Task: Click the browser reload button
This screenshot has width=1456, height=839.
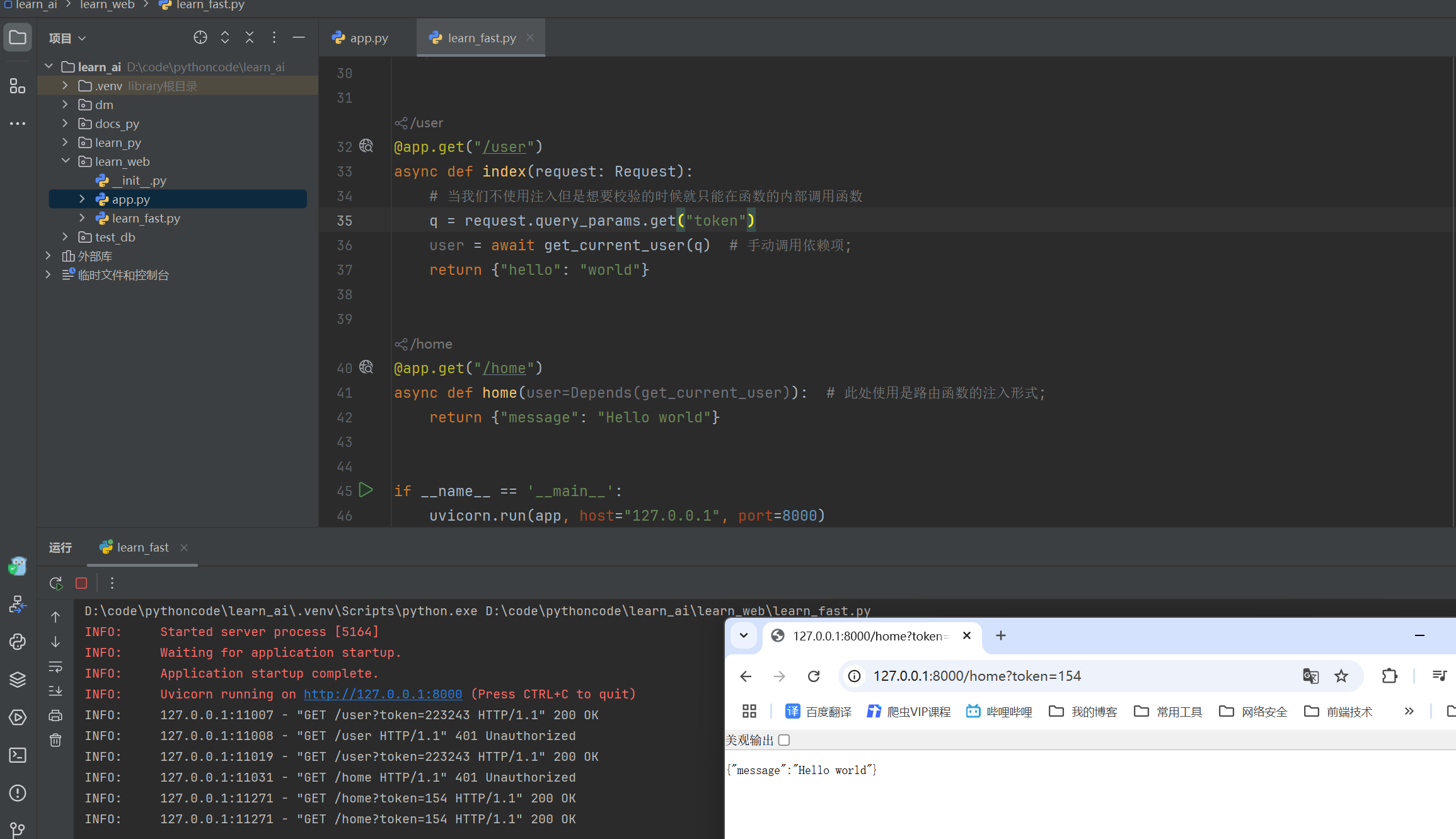Action: pos(814,676)
